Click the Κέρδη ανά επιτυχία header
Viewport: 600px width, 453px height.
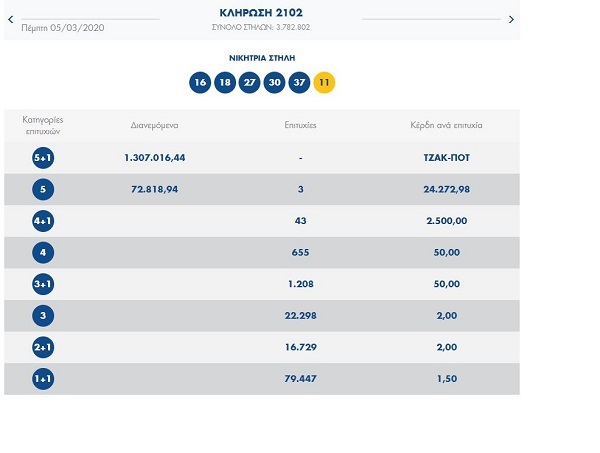pyautogui.click(x=447, y=126)
